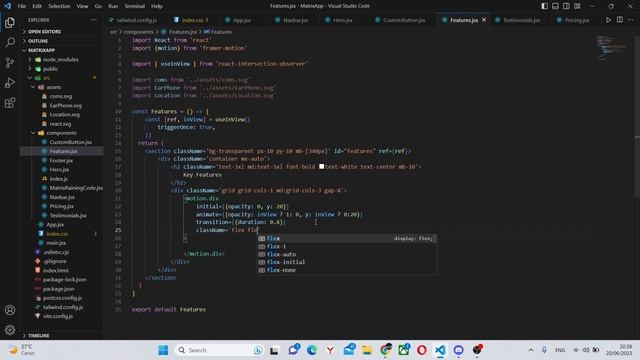The width and height of the screenshot is (640, 360).
Task: Open the weather widget on taskbar
Action: pyautogui.click(x=22, y=350)
